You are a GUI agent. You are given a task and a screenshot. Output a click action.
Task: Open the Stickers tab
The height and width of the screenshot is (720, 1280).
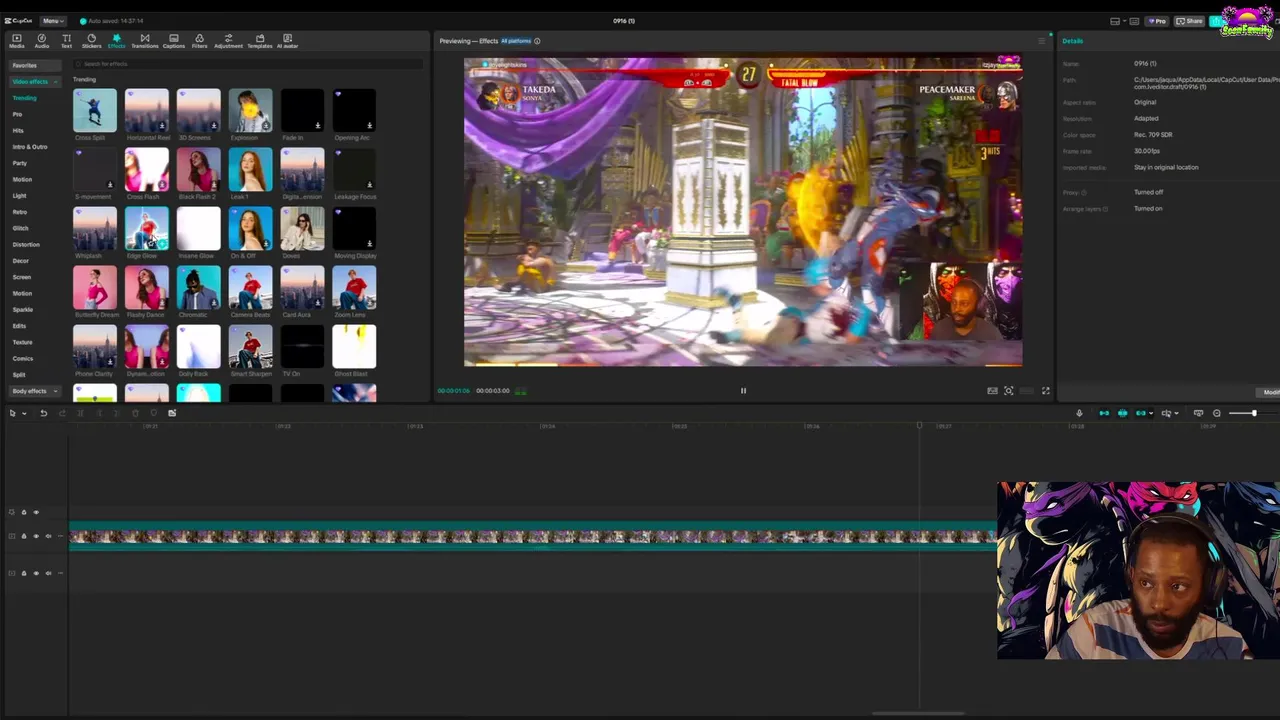[x=91, y=41]
